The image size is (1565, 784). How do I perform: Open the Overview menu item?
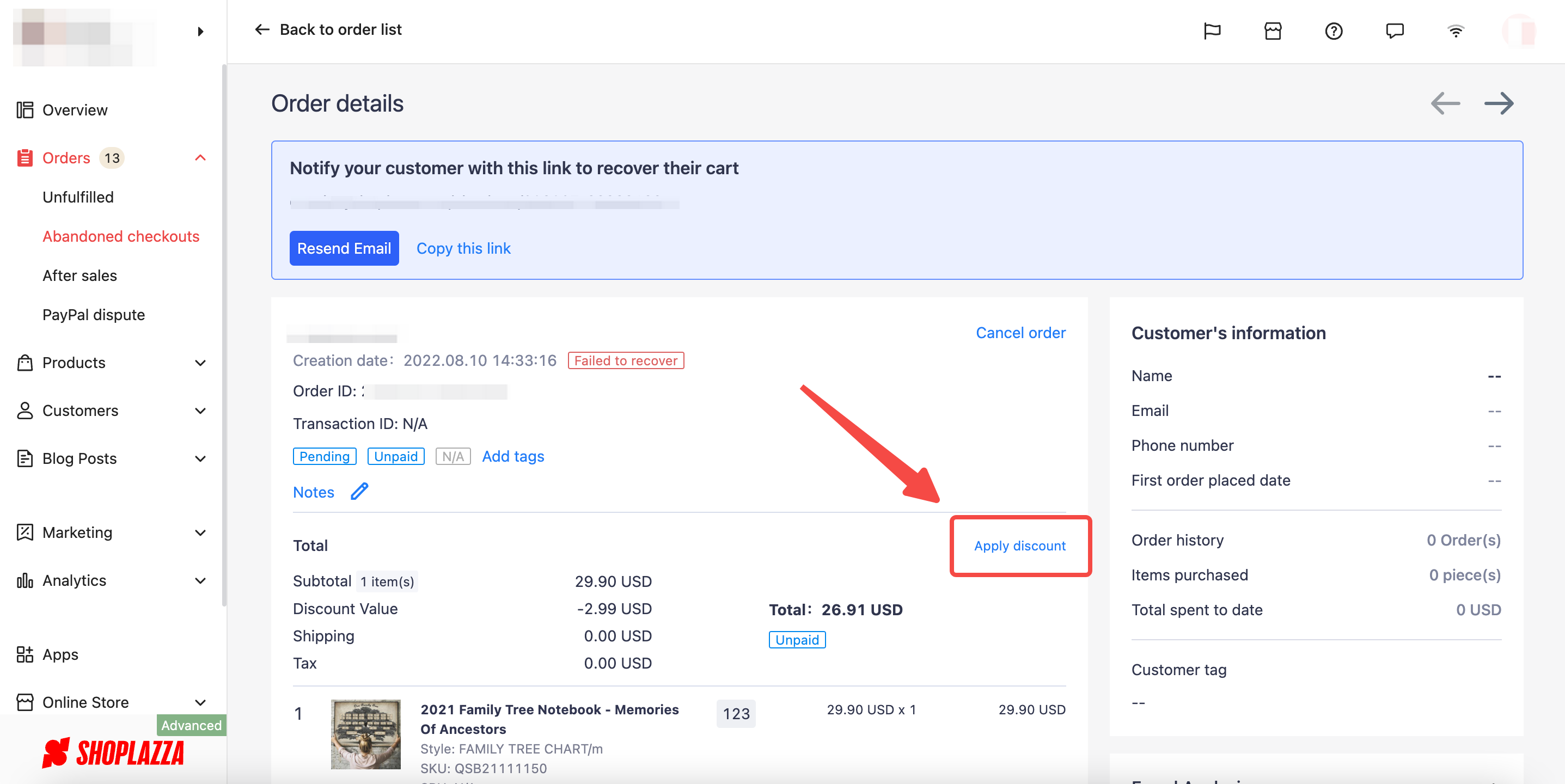coord(75,110)
